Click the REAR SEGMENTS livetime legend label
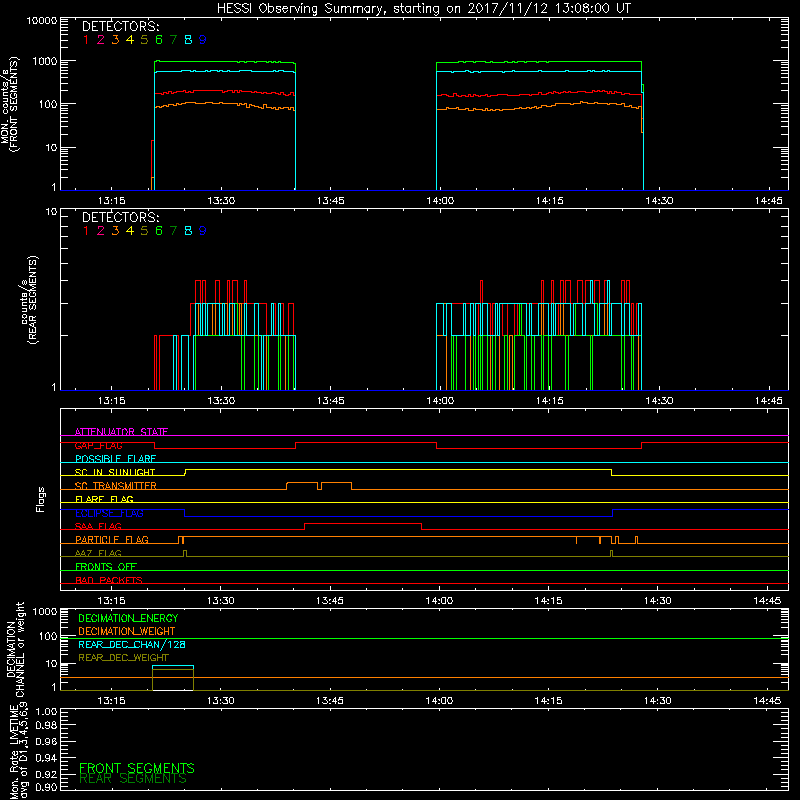This screenshot has height=800, width=800. (x=133, y=779)
